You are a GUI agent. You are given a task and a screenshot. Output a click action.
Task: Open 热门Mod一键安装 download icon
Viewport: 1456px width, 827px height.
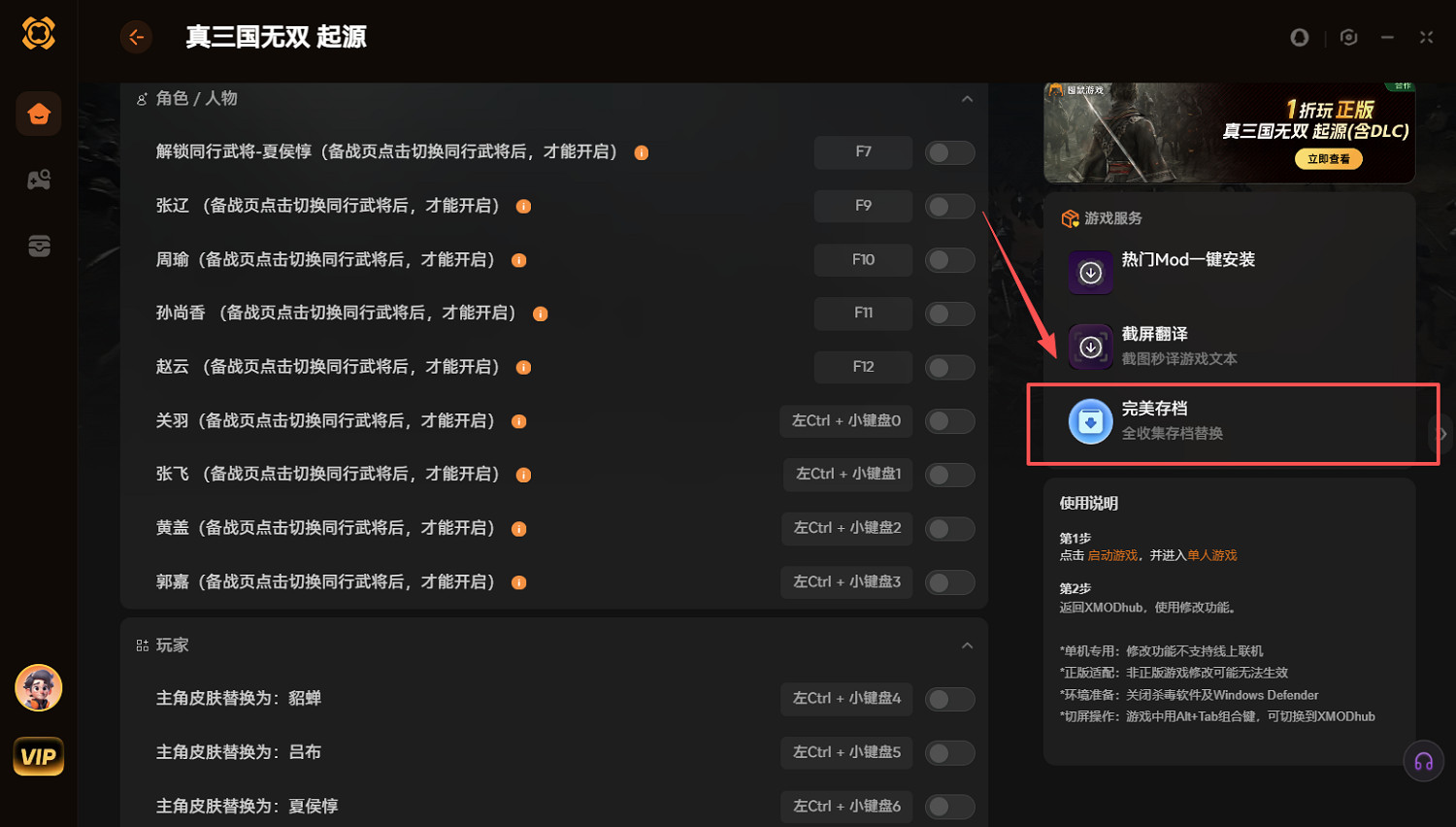[x=1090, y=273]
